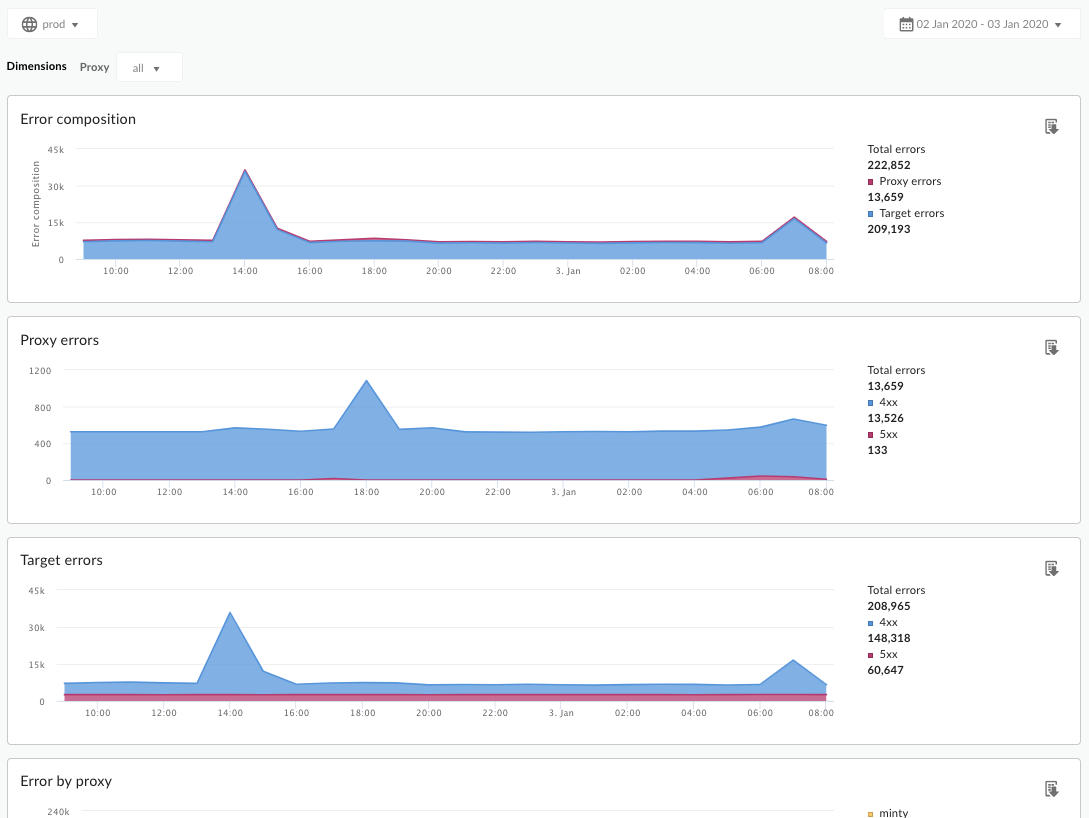Open the prod environment dropdown

pyautogui.click(x=53, y=24)
